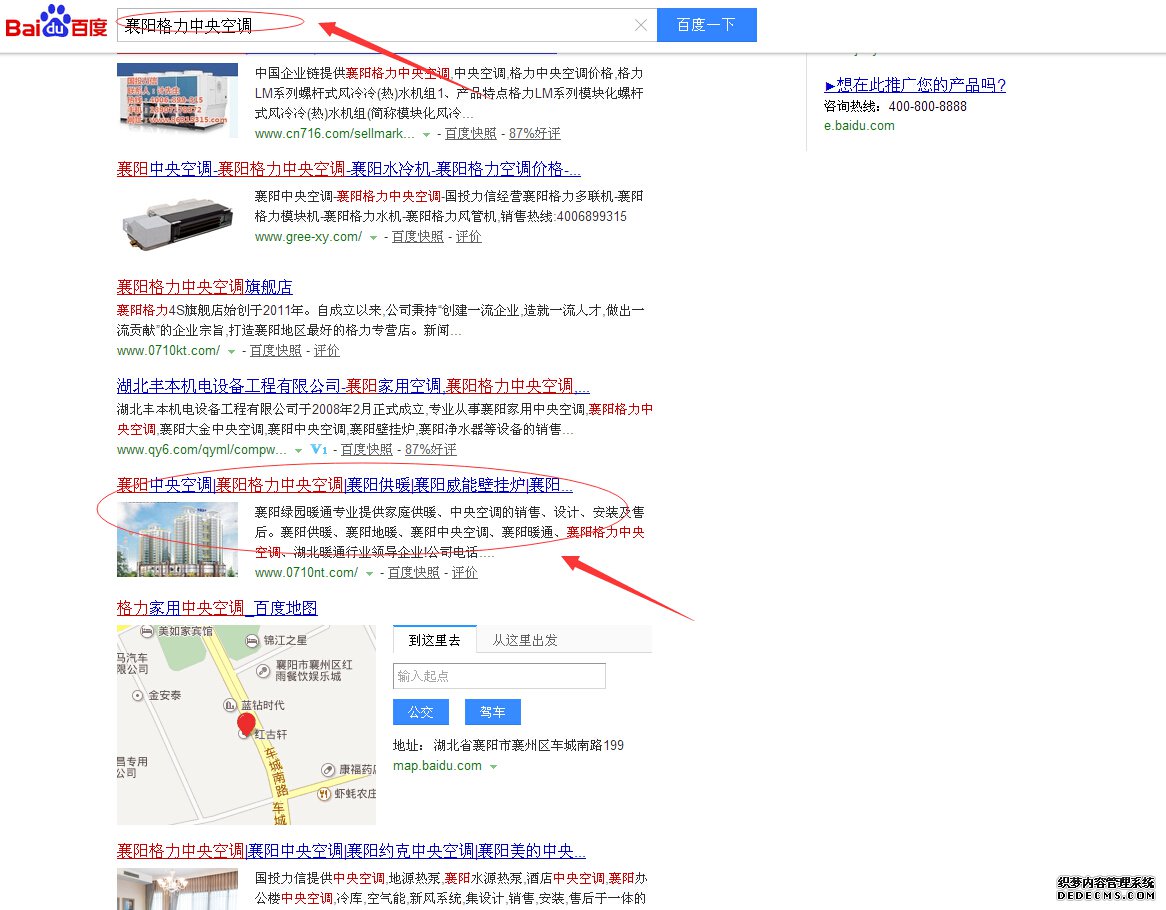
Task: Open 百度快照 for the cn716.com result
Action: [471, 134]
